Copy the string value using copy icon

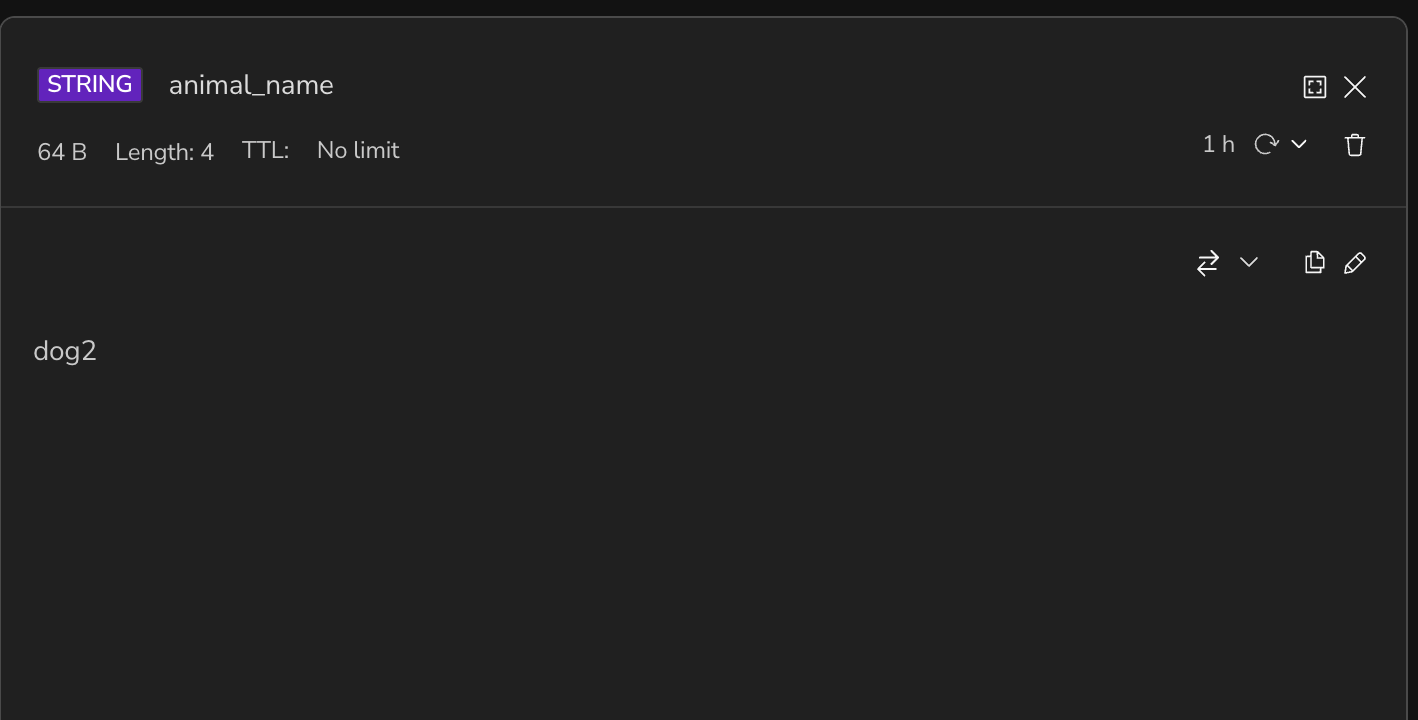(1315, 262)
